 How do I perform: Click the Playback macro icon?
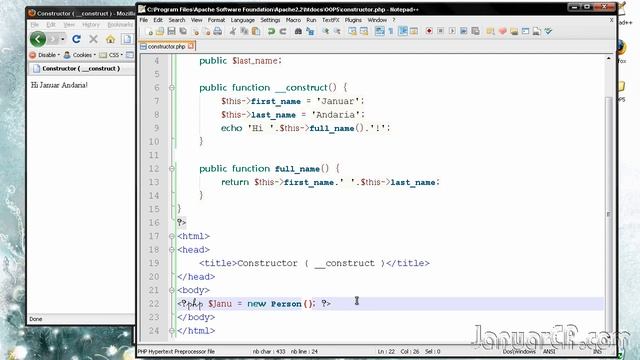pyautogui.click(x=452, y=31)
